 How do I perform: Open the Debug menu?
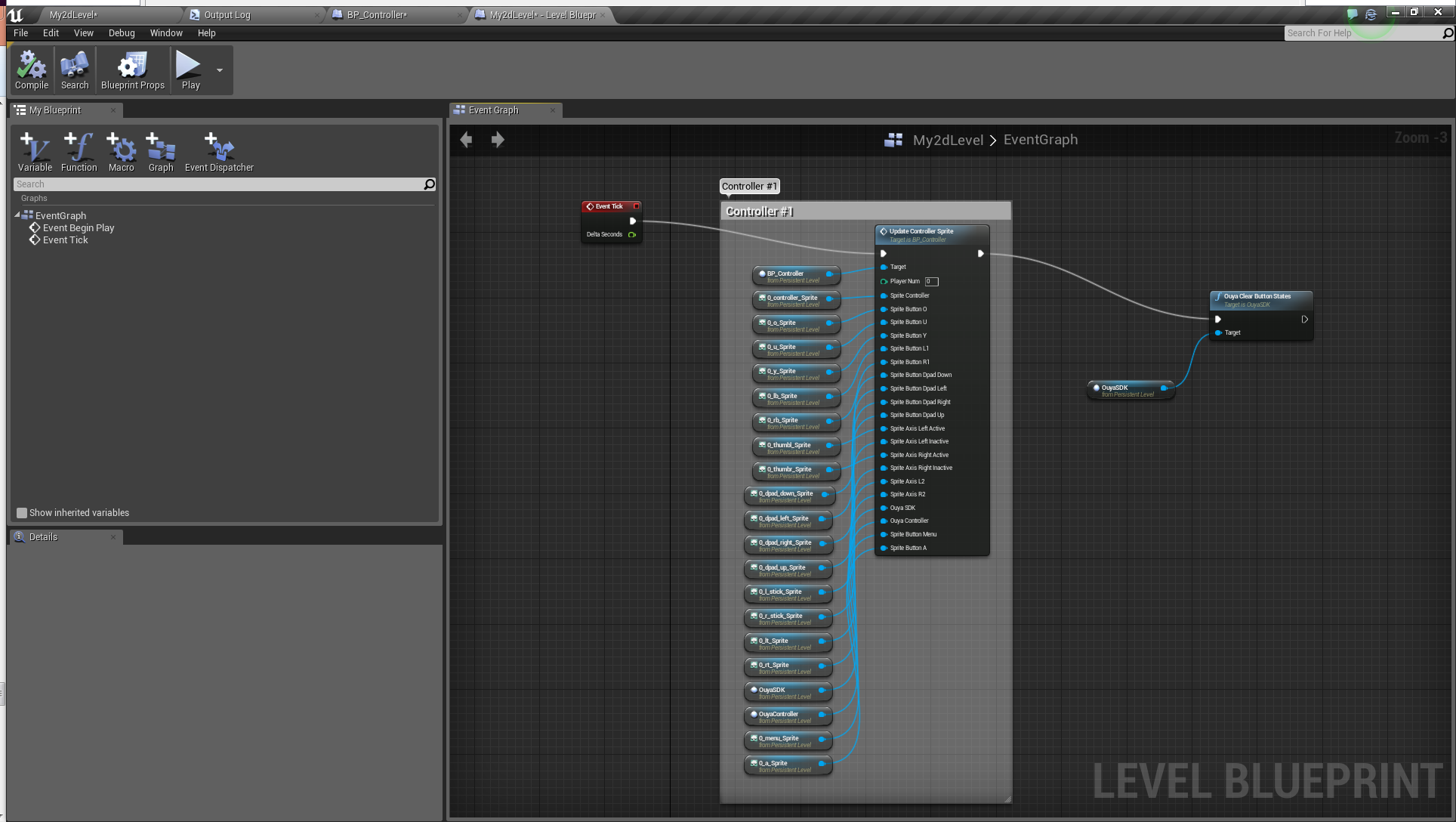coord(122,33)
